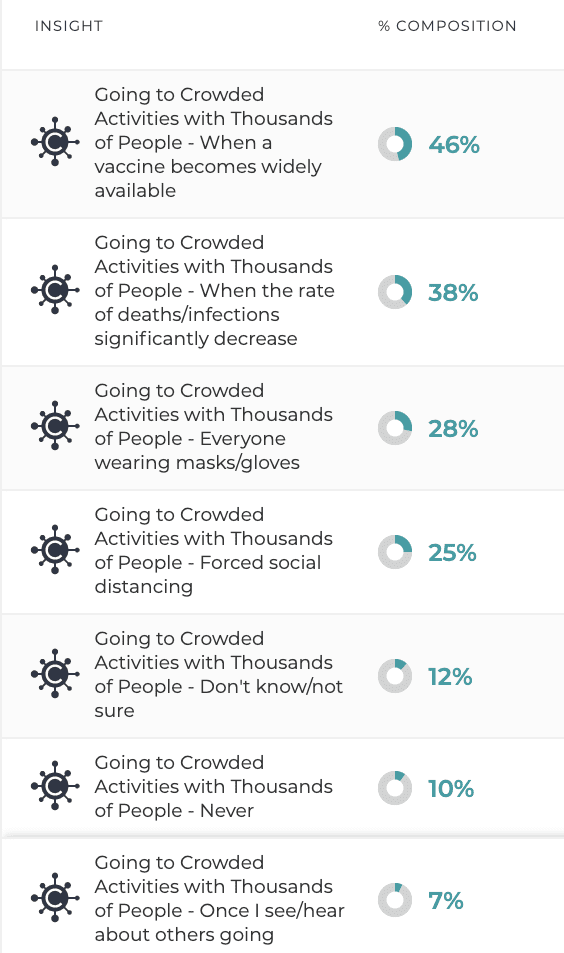Image resolution: width=564 pixels, height=953 pixels.
Task: Sort by % COMPOSITION column header
Action: click(x=447, y=26)
